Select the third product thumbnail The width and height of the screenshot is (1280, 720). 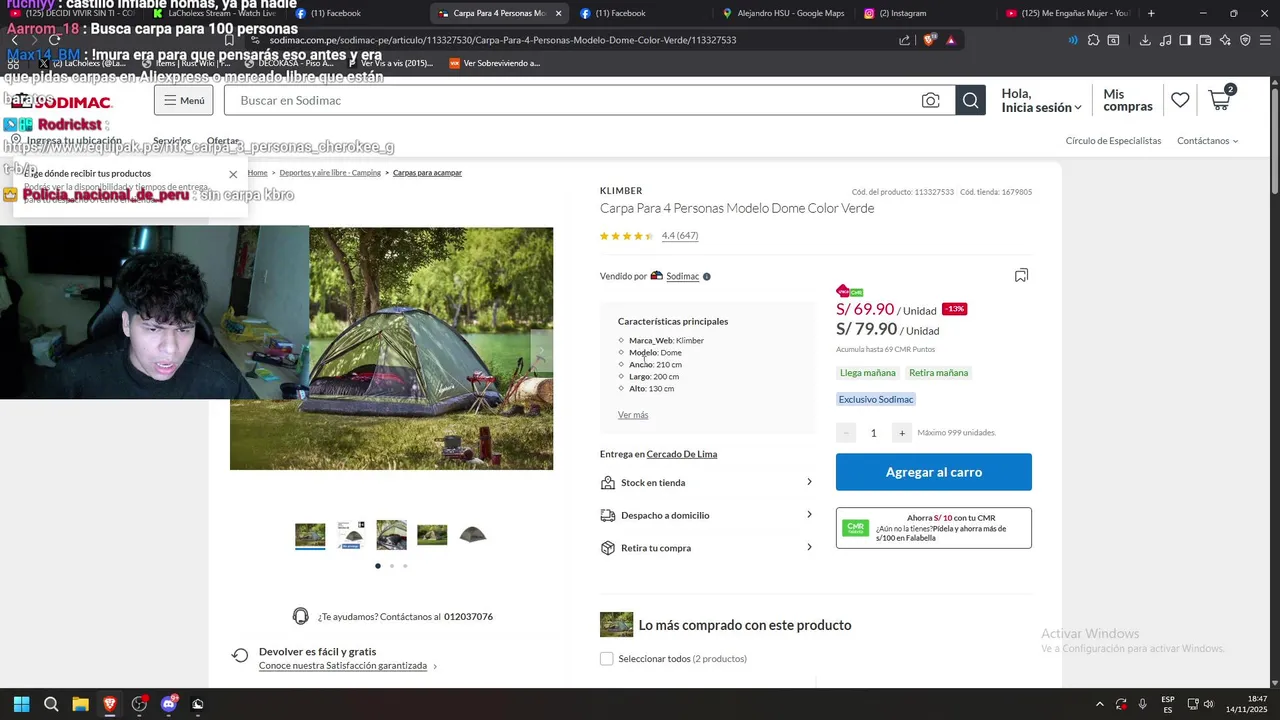tap(391, 535)
